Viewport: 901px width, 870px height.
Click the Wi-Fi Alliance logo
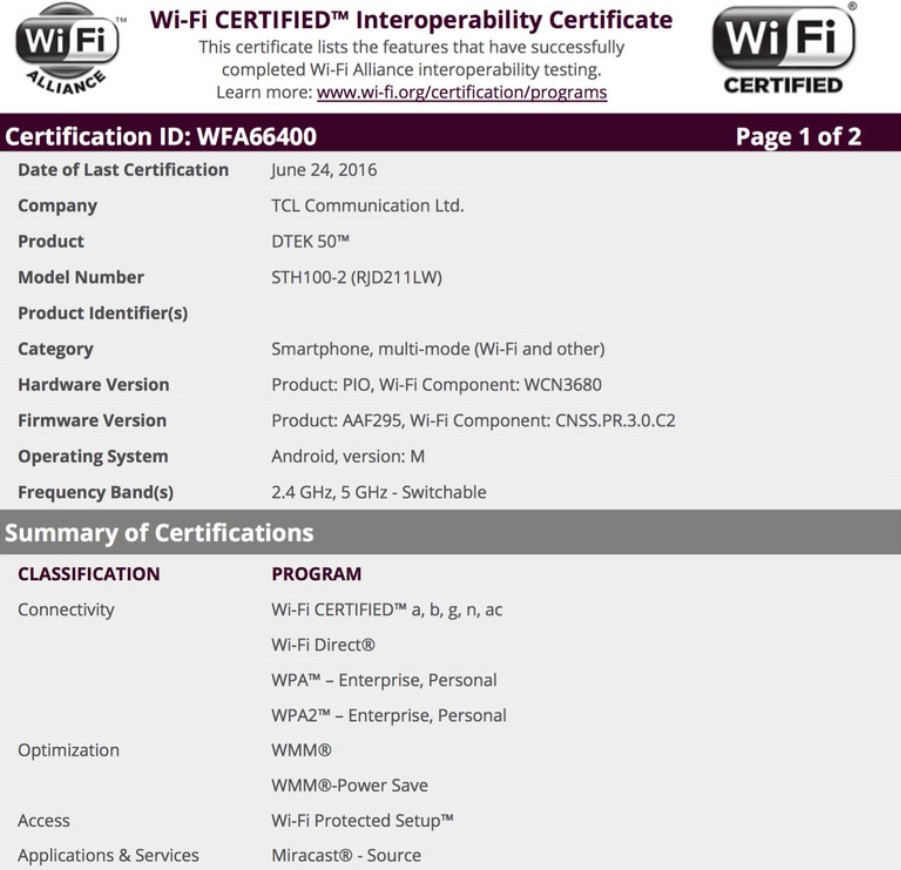point(67,49)
